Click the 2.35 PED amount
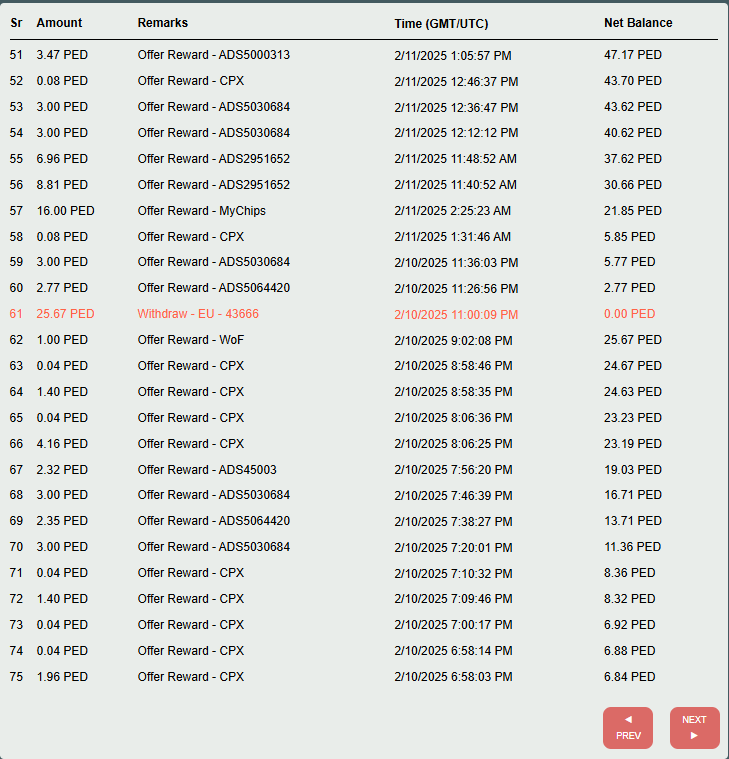 (x=62, y=521)
